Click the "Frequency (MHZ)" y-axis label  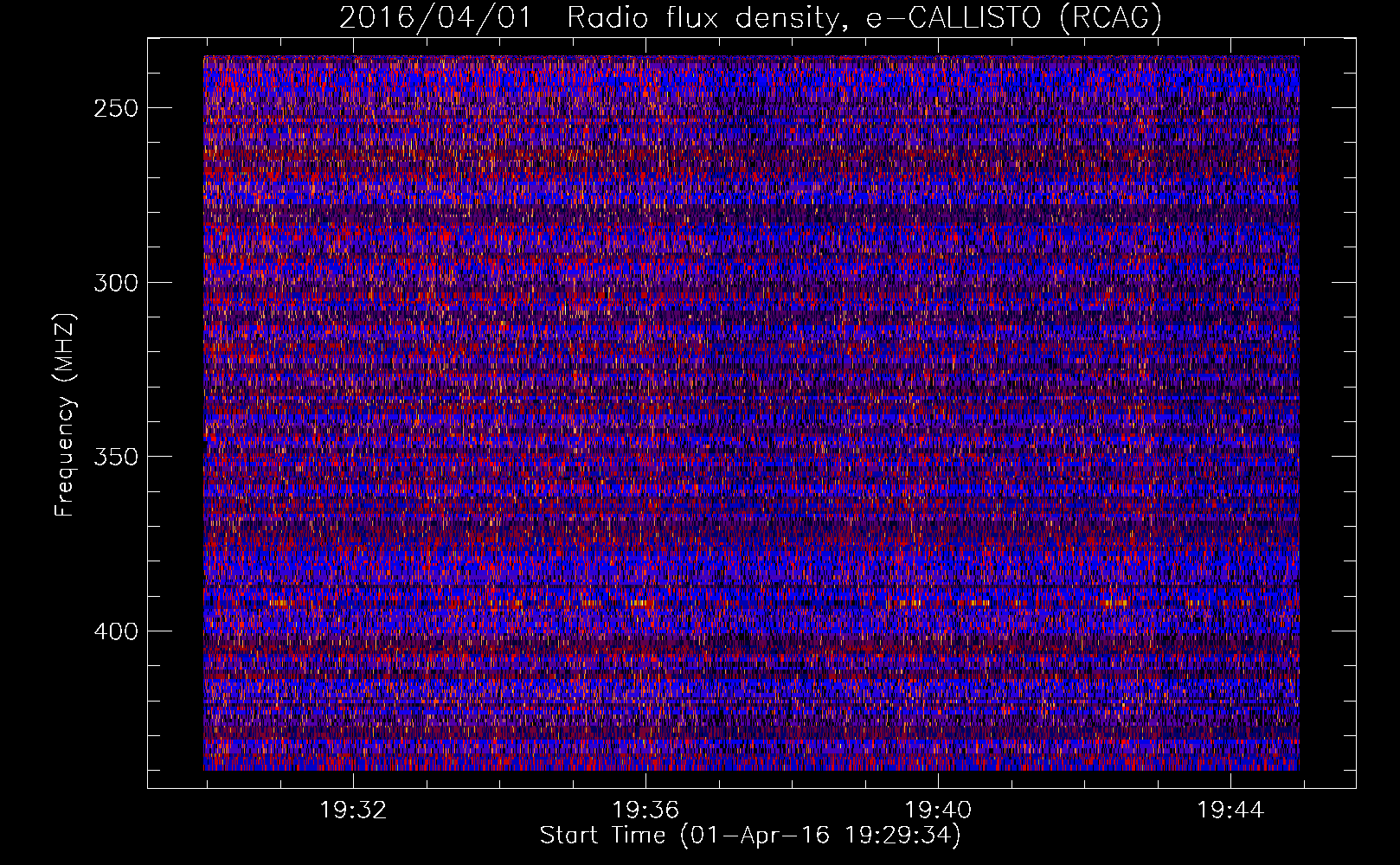pyautogui.click(x=65, y=414)
